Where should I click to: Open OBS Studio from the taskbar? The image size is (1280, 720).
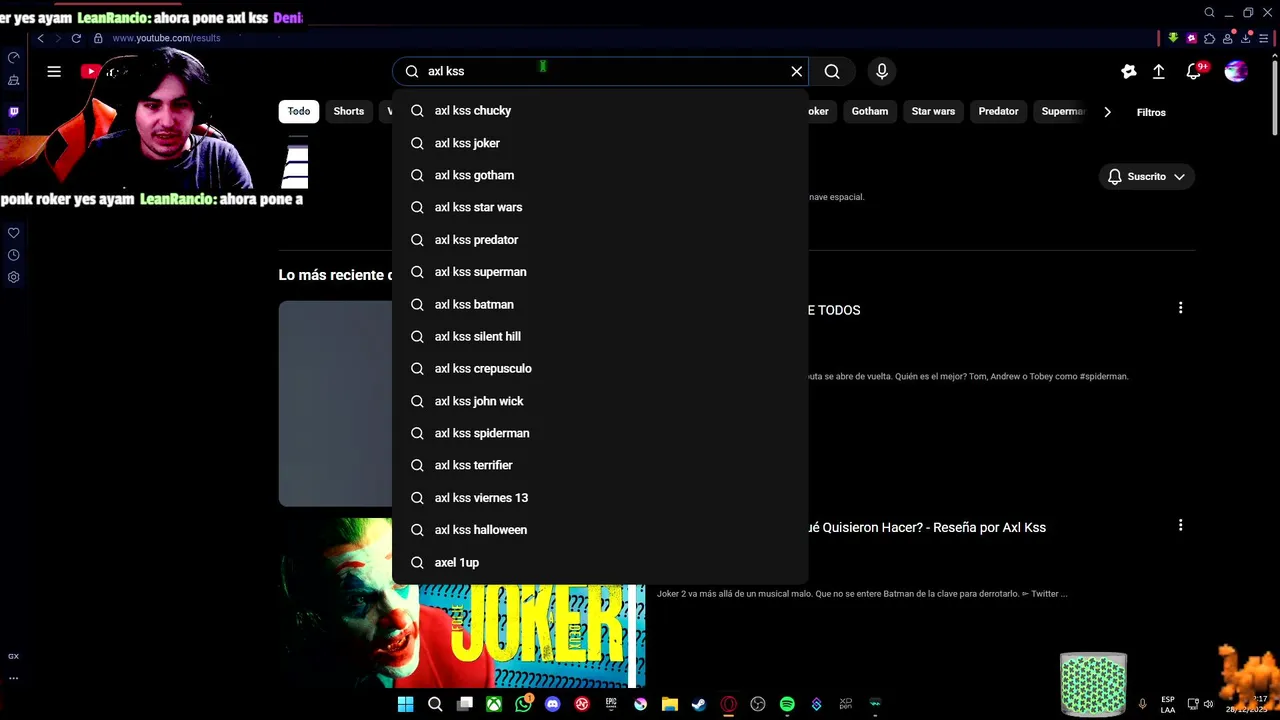point(758,704)
